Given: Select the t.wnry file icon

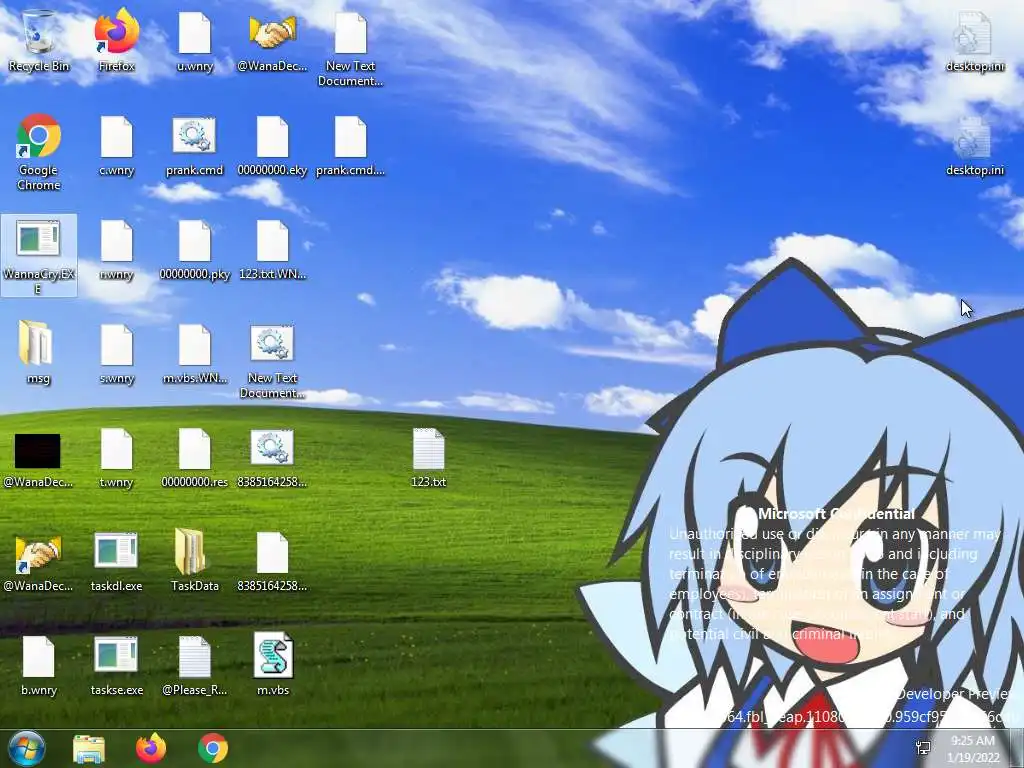Looking at the screenshot, I should pos(116,458).
